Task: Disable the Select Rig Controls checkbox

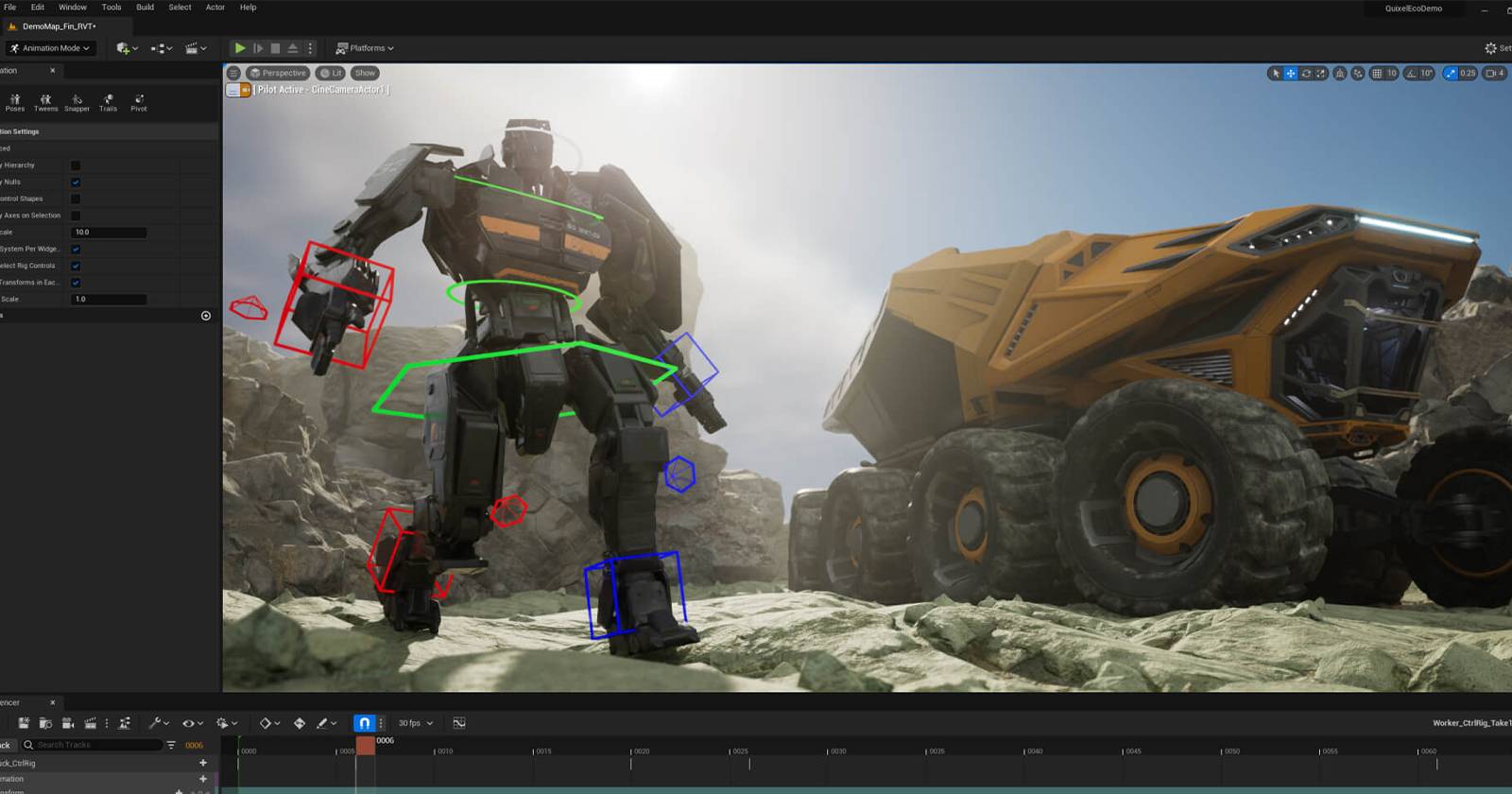Action: point(76,266)
